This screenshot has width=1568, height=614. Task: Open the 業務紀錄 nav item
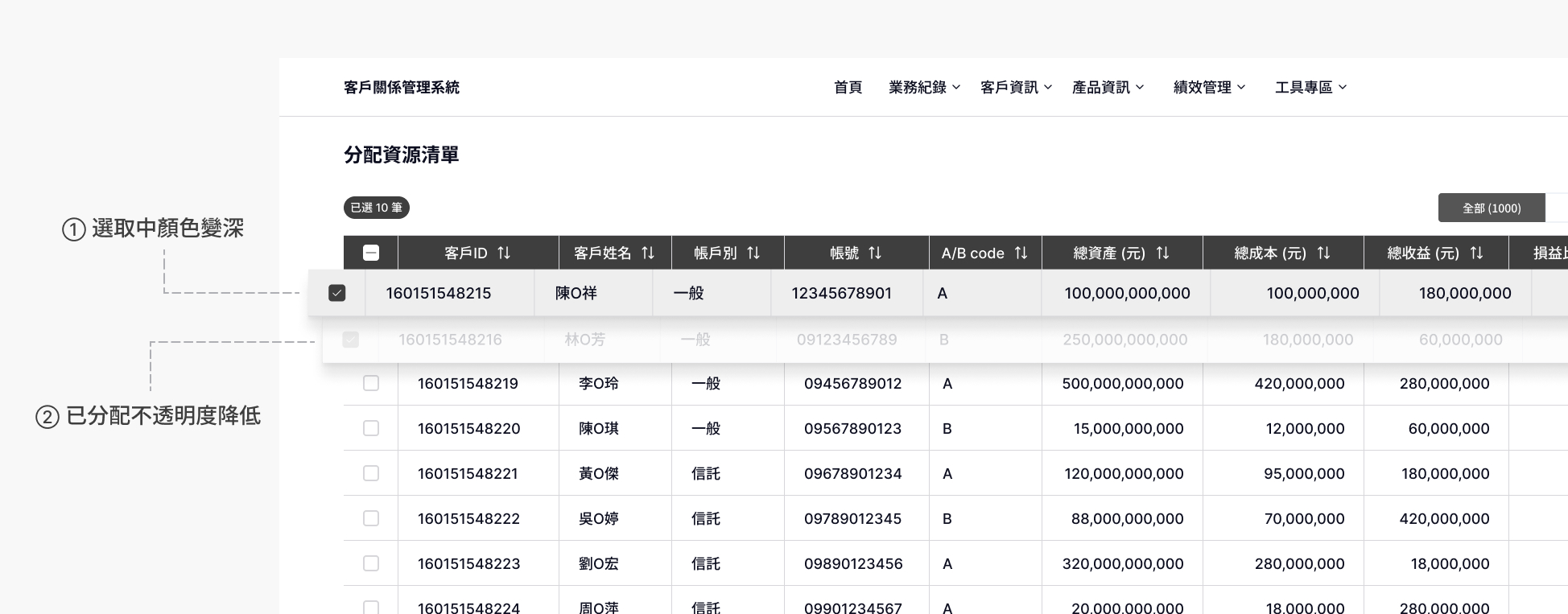pos(918,88)
